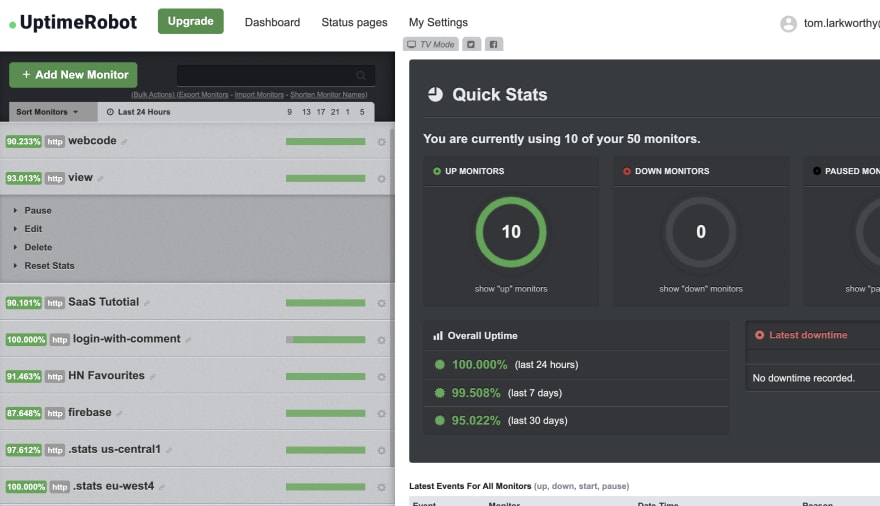The height and width of the screenshot is (506, 880).
Task: Open the Facebook share icon
Action: tap(494, 44)
